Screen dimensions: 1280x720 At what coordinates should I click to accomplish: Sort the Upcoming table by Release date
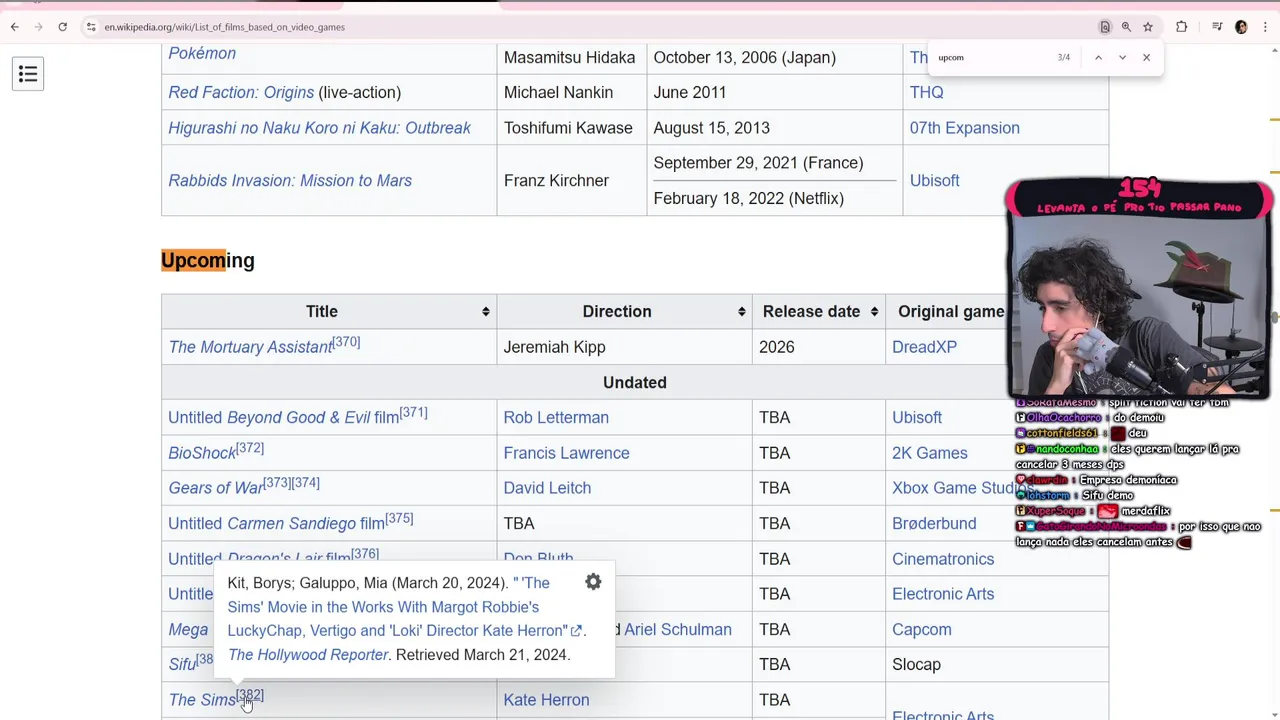[874, 312]
